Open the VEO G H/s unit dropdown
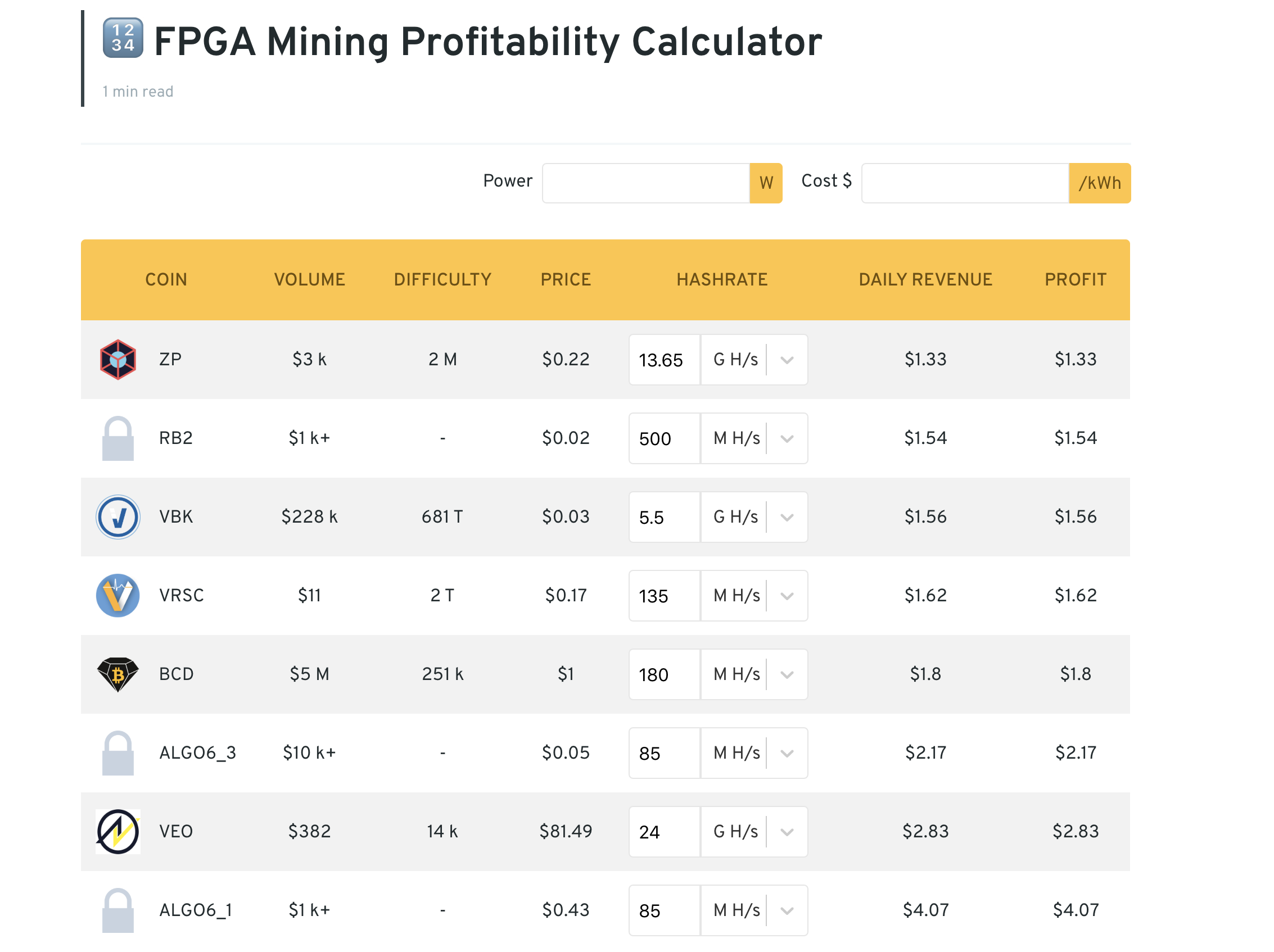Image resolution: width=1274 pixels, height=952 pixels. 787,832
